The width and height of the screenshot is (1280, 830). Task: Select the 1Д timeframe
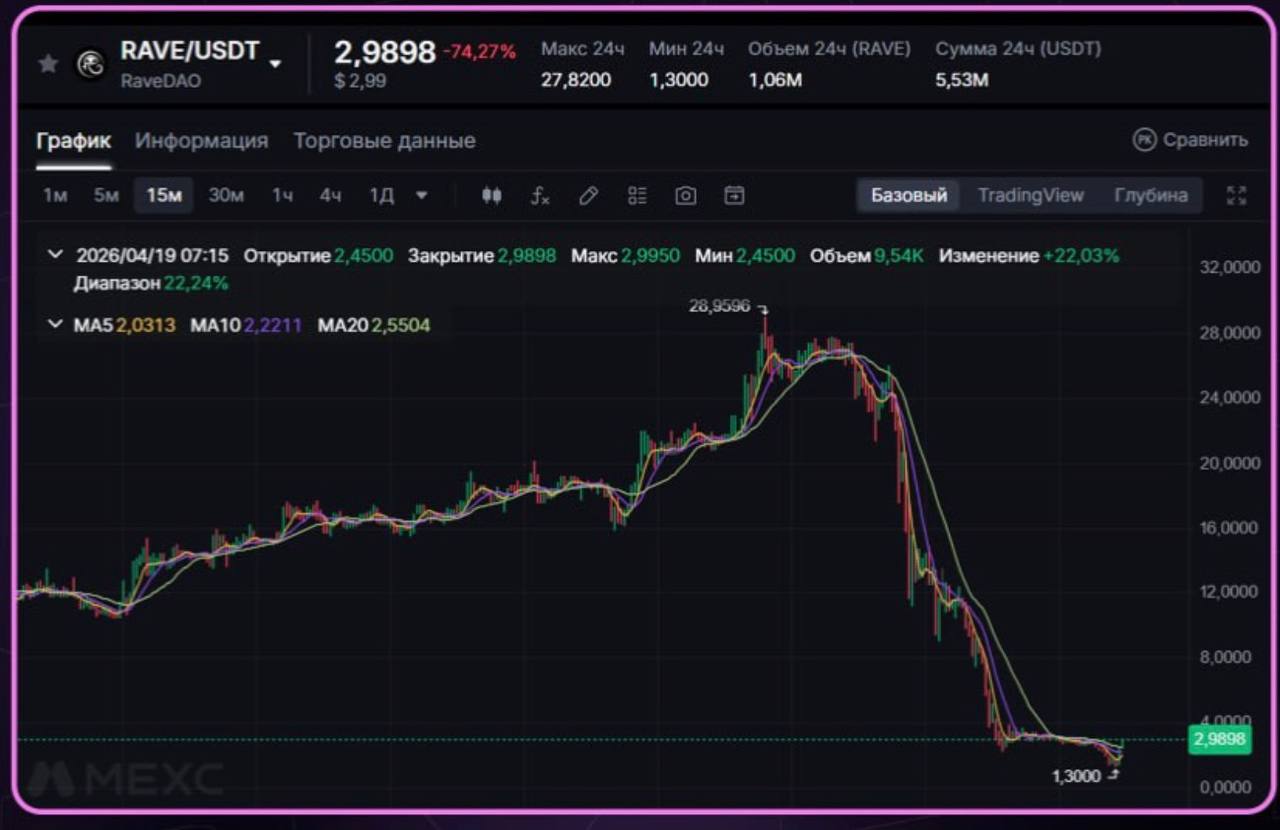coord(381,195)
